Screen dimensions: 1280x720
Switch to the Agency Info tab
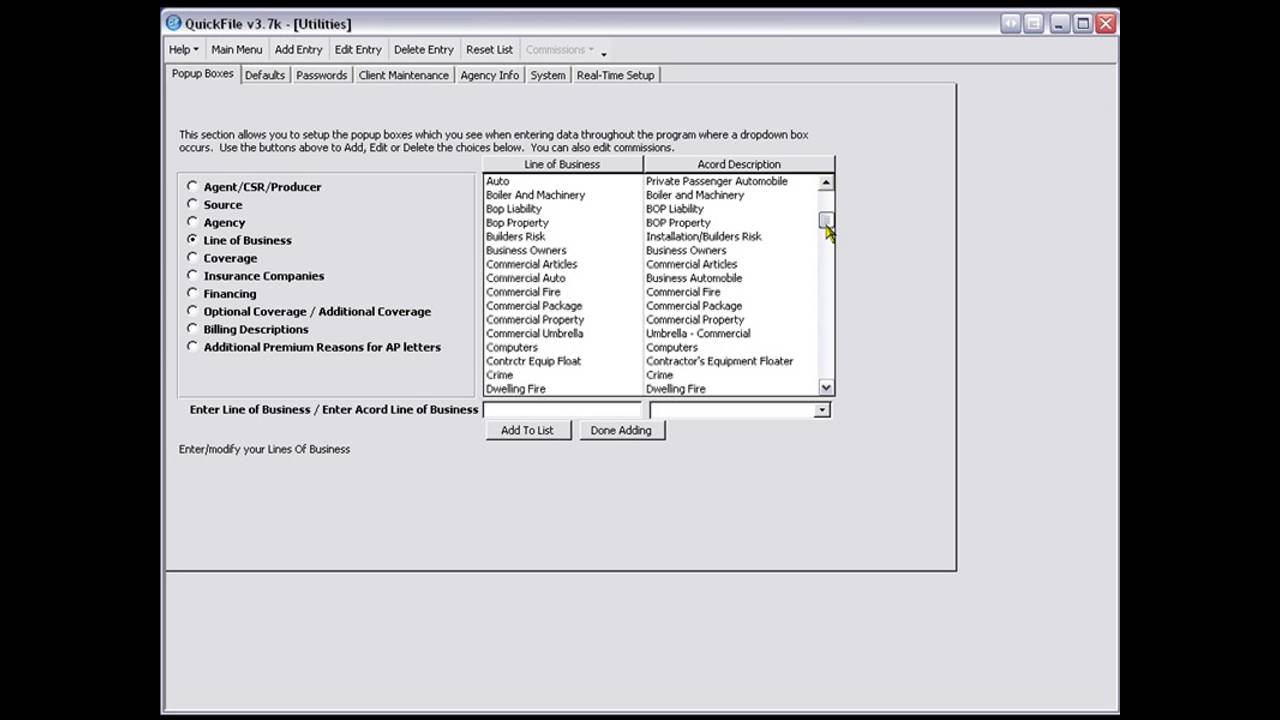(490, 75)
